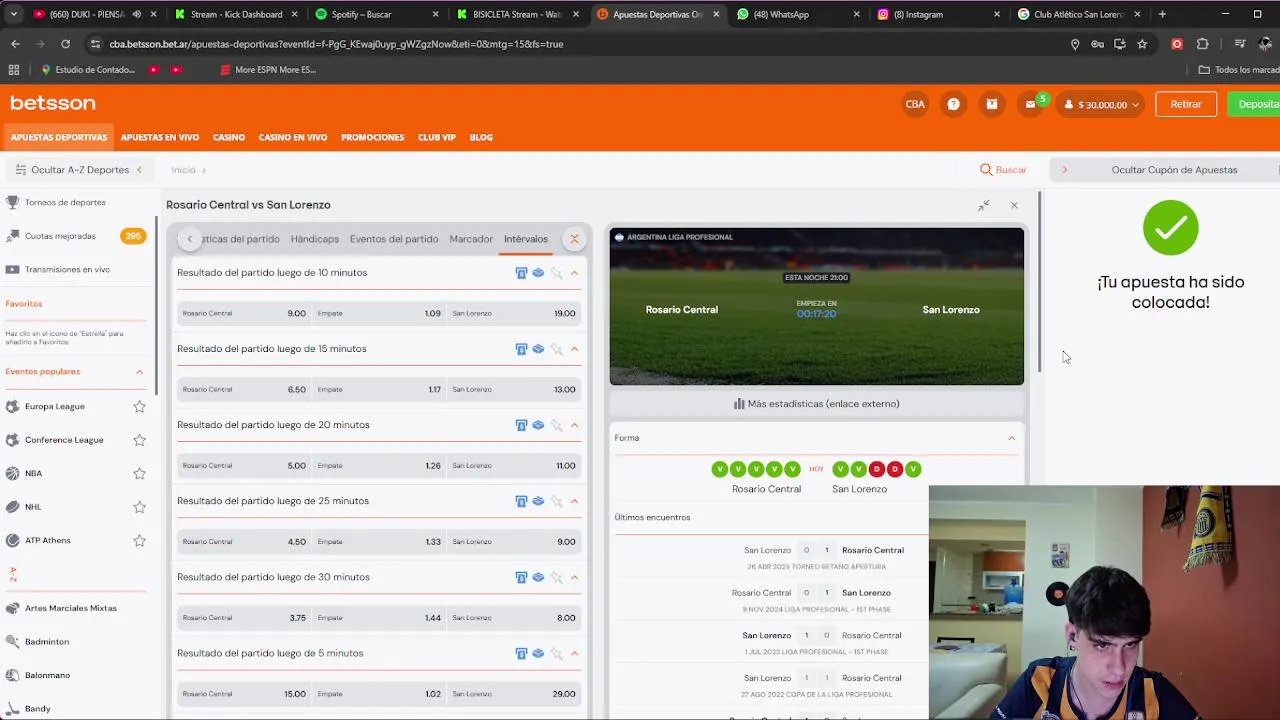Collapse the 5 minutos market
1280x720 pixels.
pos(574,653)
